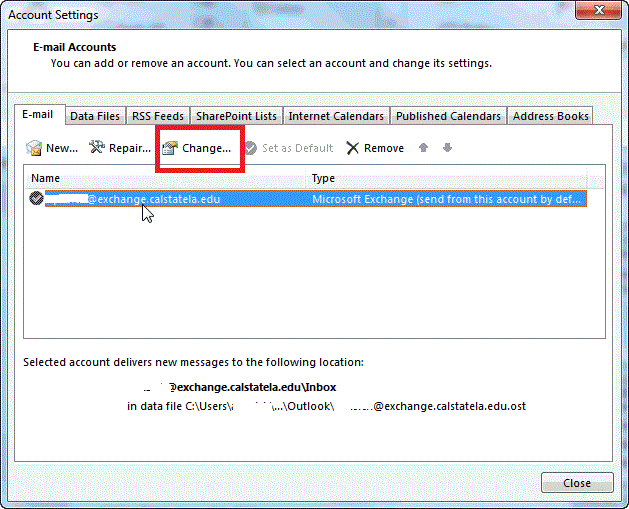Click the New account envelope icon
The image size is (629, 509).
pos(34,148)
